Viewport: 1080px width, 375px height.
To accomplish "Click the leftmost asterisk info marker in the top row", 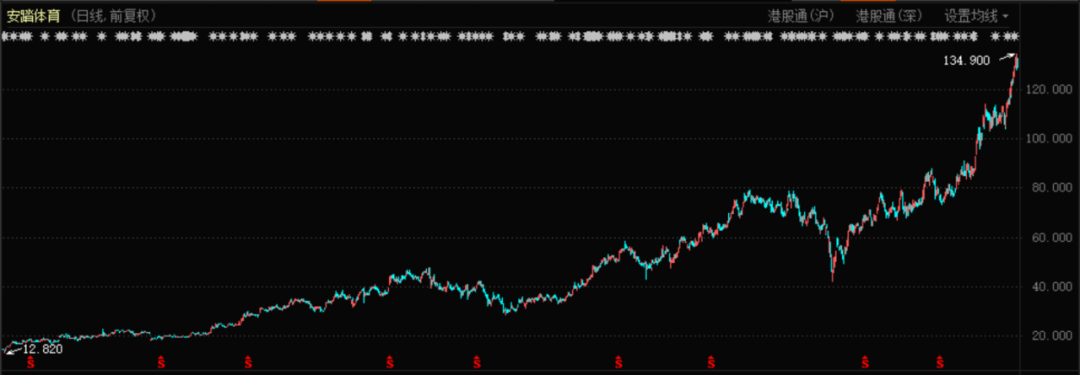I will tap(5, 37).
